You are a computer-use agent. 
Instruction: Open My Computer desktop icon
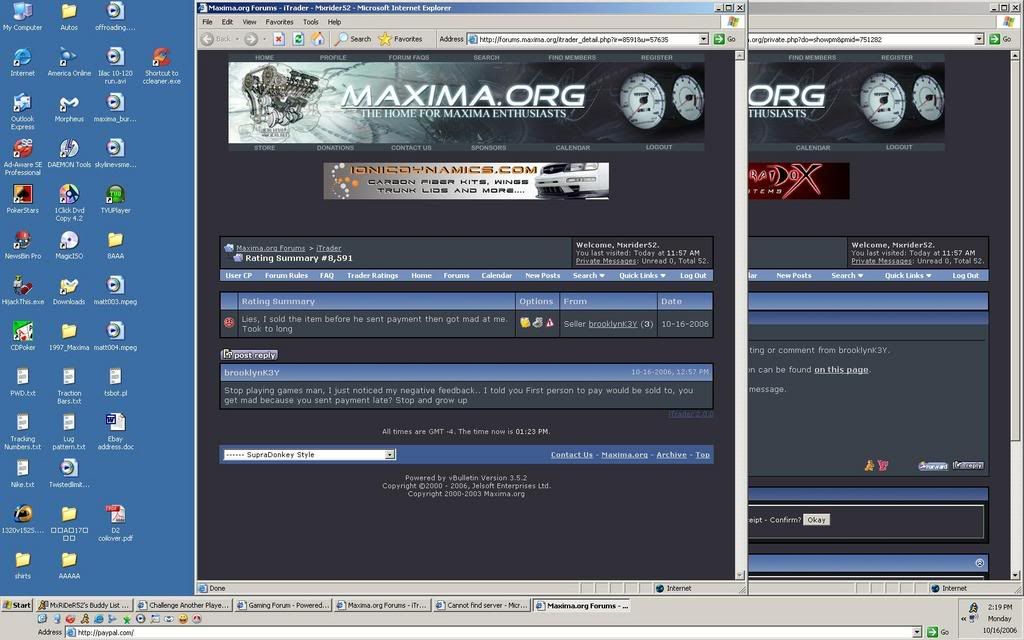click(x=22, y=16)
